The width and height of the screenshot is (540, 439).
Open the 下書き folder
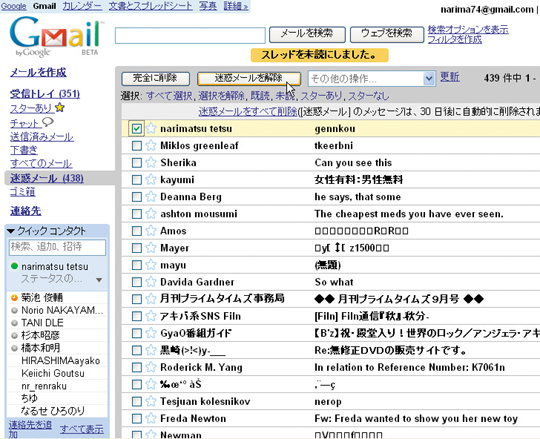[24, 150]
